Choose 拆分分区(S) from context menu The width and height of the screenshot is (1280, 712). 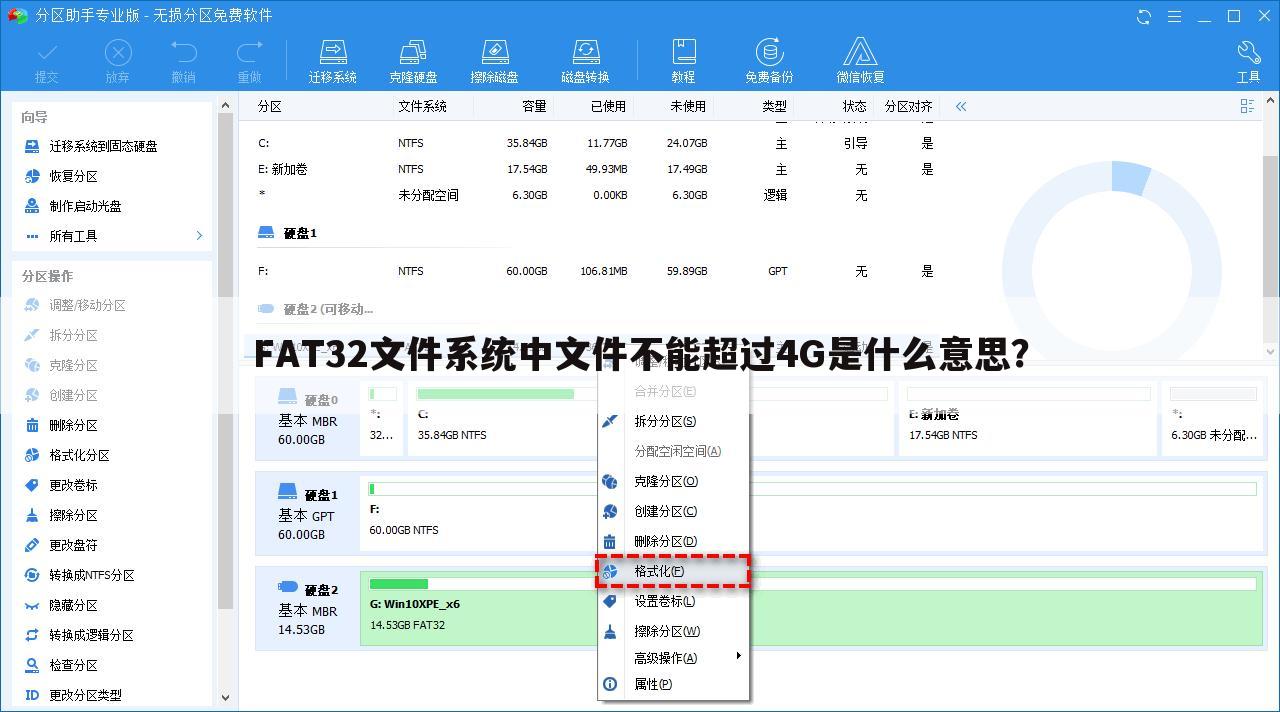click(674, 421)
